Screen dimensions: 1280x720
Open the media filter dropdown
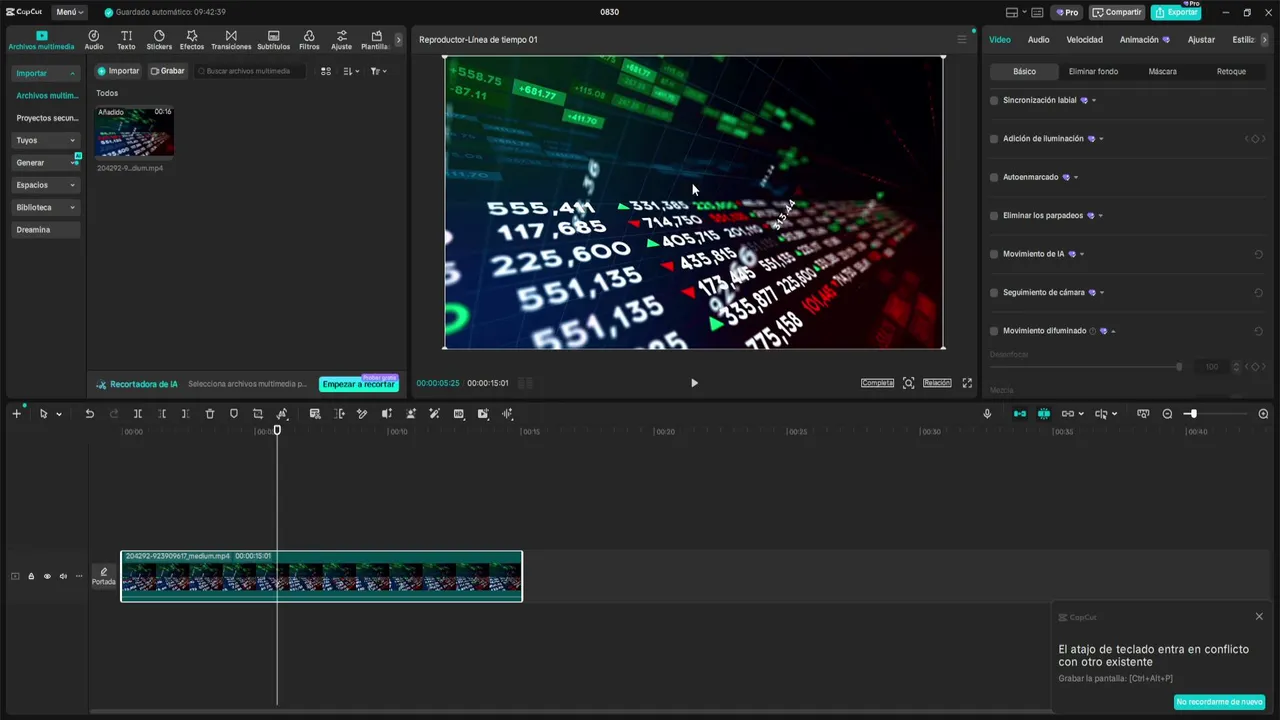(x=378, y=71)
